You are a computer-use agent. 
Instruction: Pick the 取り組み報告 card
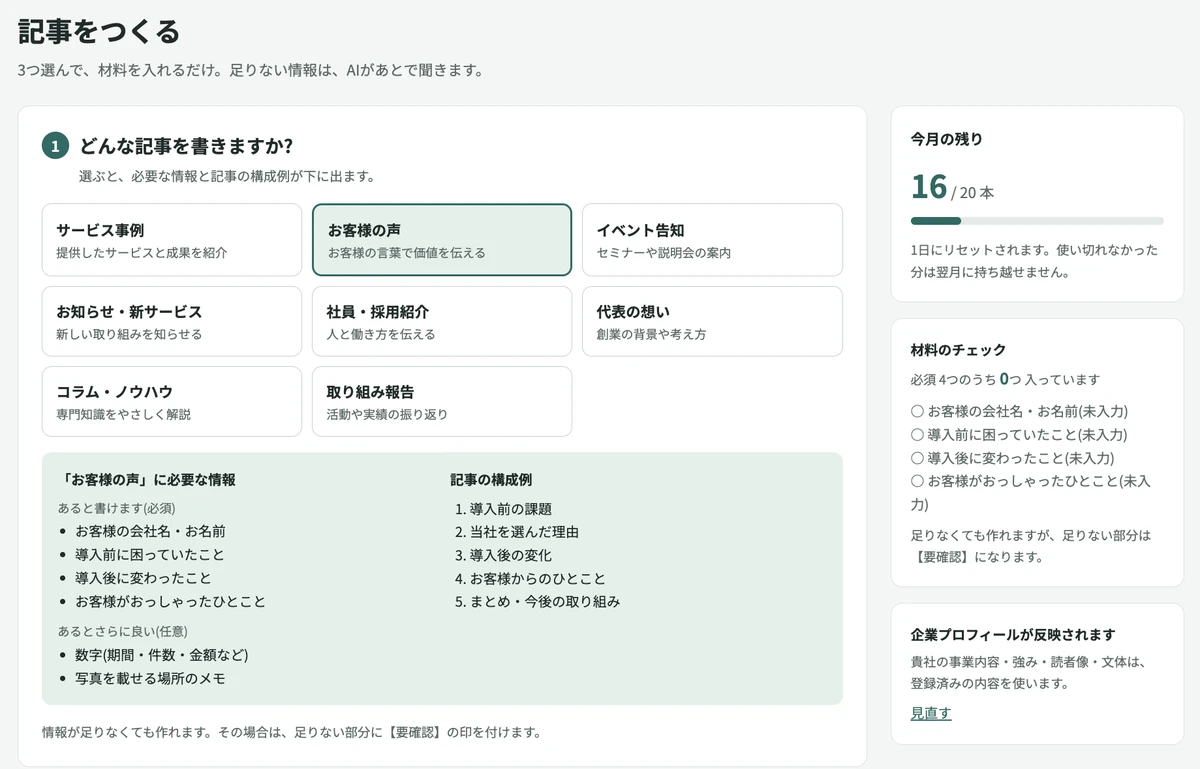442,401
